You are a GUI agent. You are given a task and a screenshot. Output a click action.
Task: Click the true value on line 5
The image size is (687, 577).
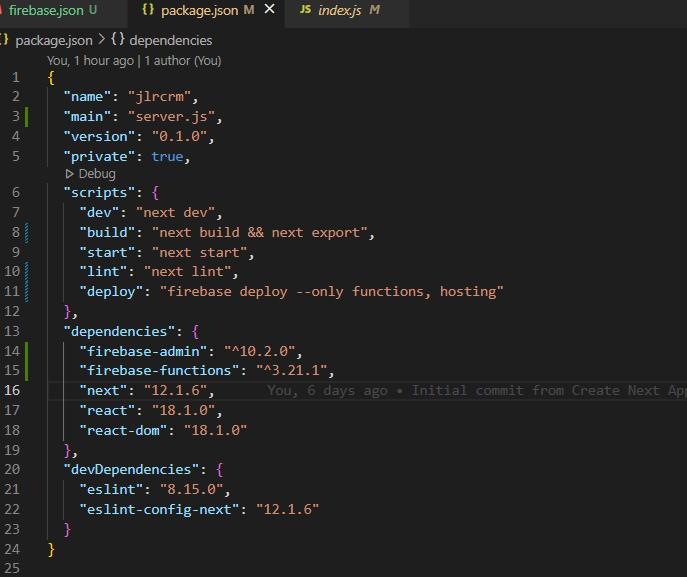(x=167, y=157)
